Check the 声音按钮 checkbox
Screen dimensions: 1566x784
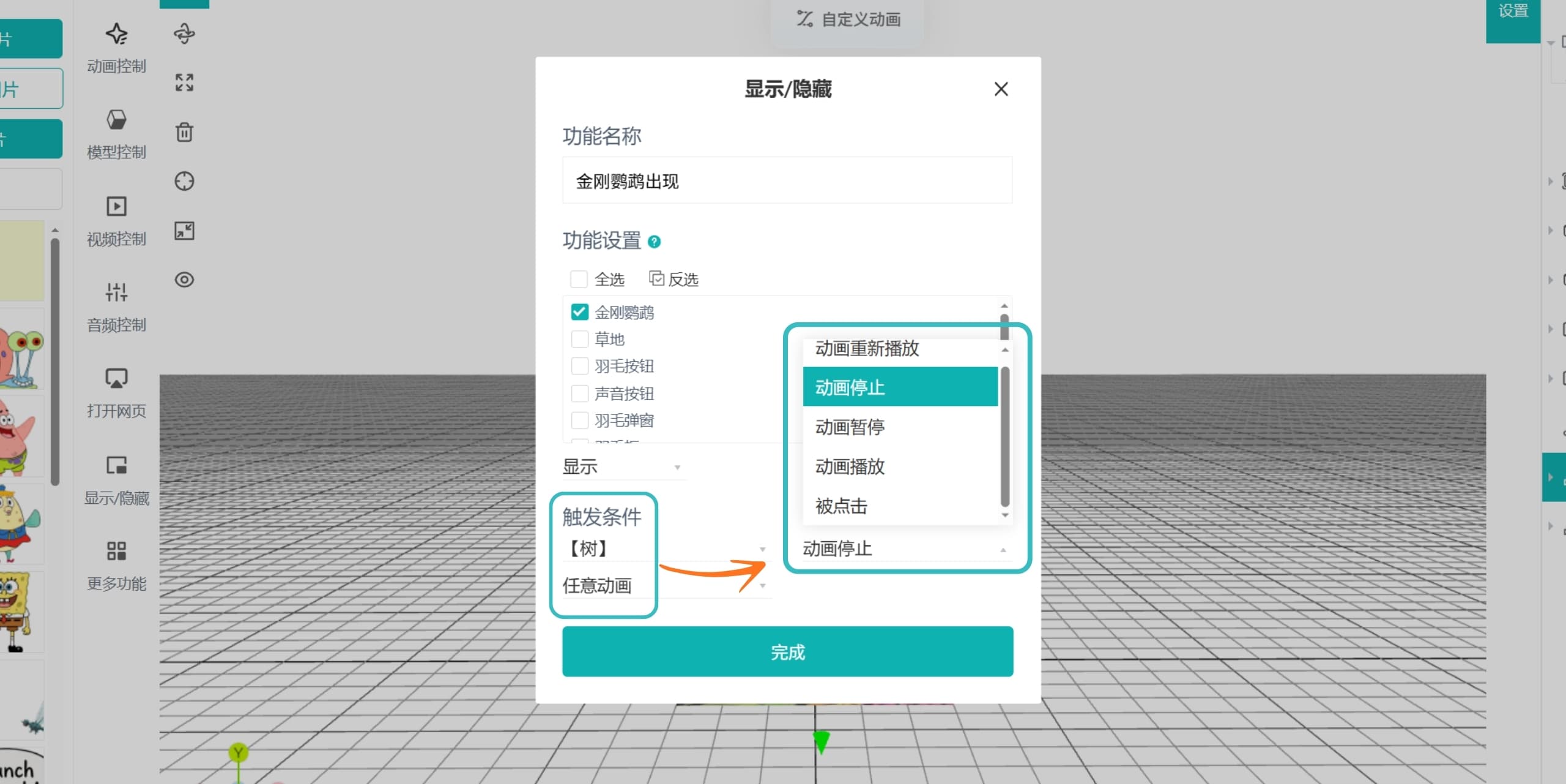(579, 393)
